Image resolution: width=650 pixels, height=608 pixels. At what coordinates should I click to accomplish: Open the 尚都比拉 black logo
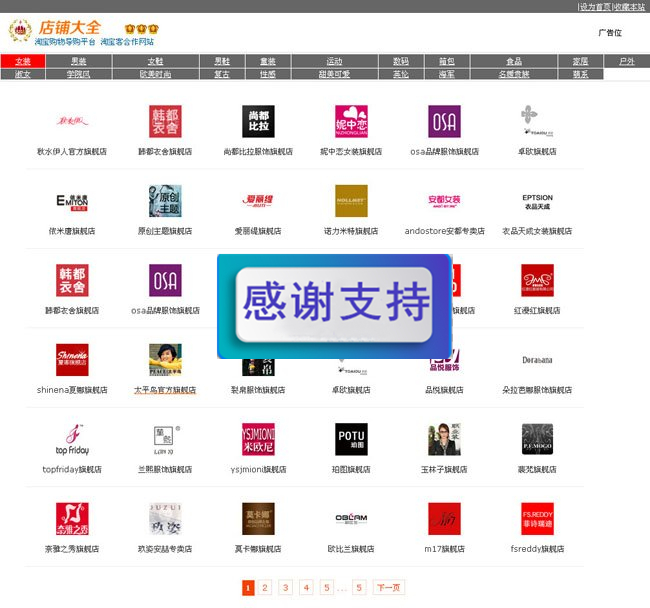pos(258,121)
